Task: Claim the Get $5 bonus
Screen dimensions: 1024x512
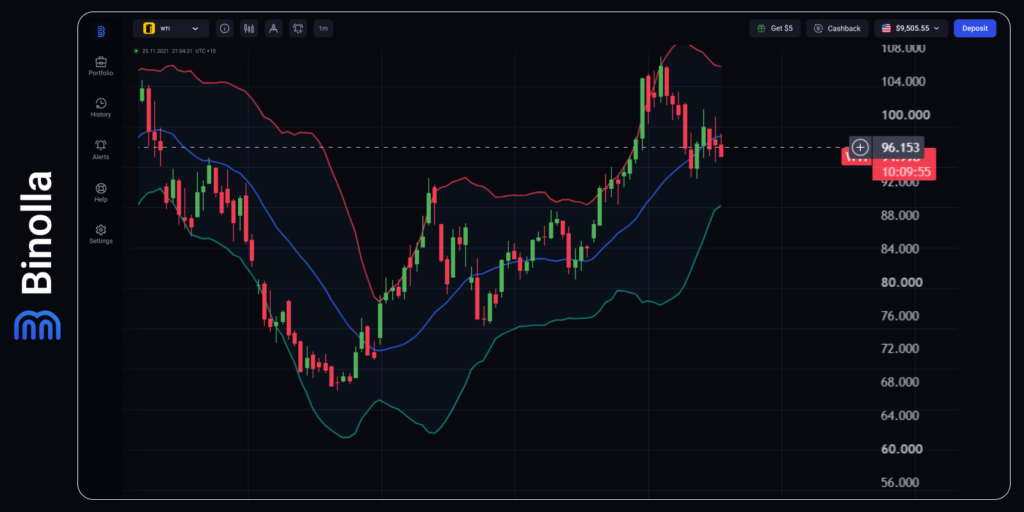Action: (x=775, y=29)
